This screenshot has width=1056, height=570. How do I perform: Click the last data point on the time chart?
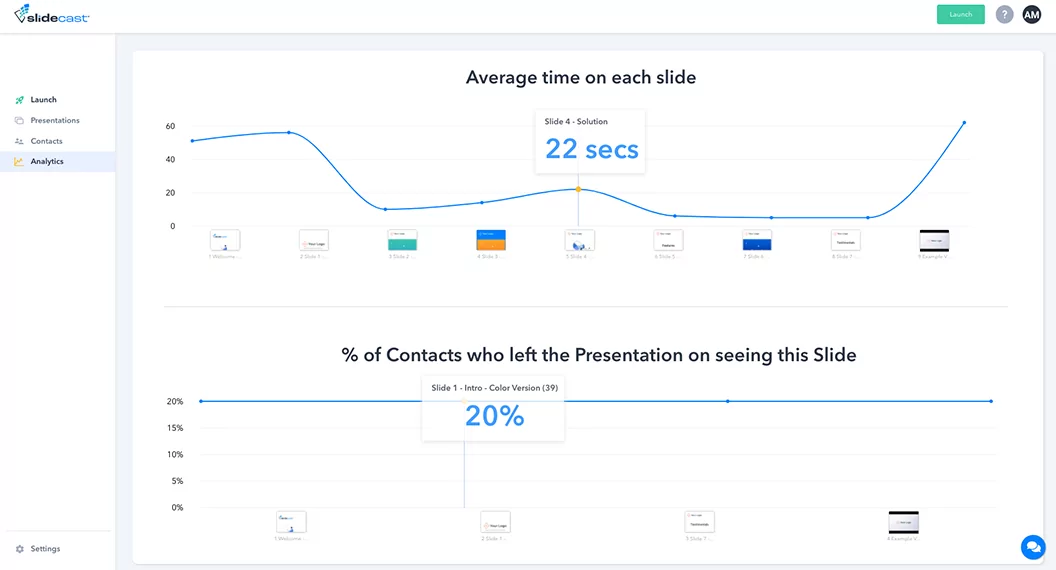pos(964,123)
